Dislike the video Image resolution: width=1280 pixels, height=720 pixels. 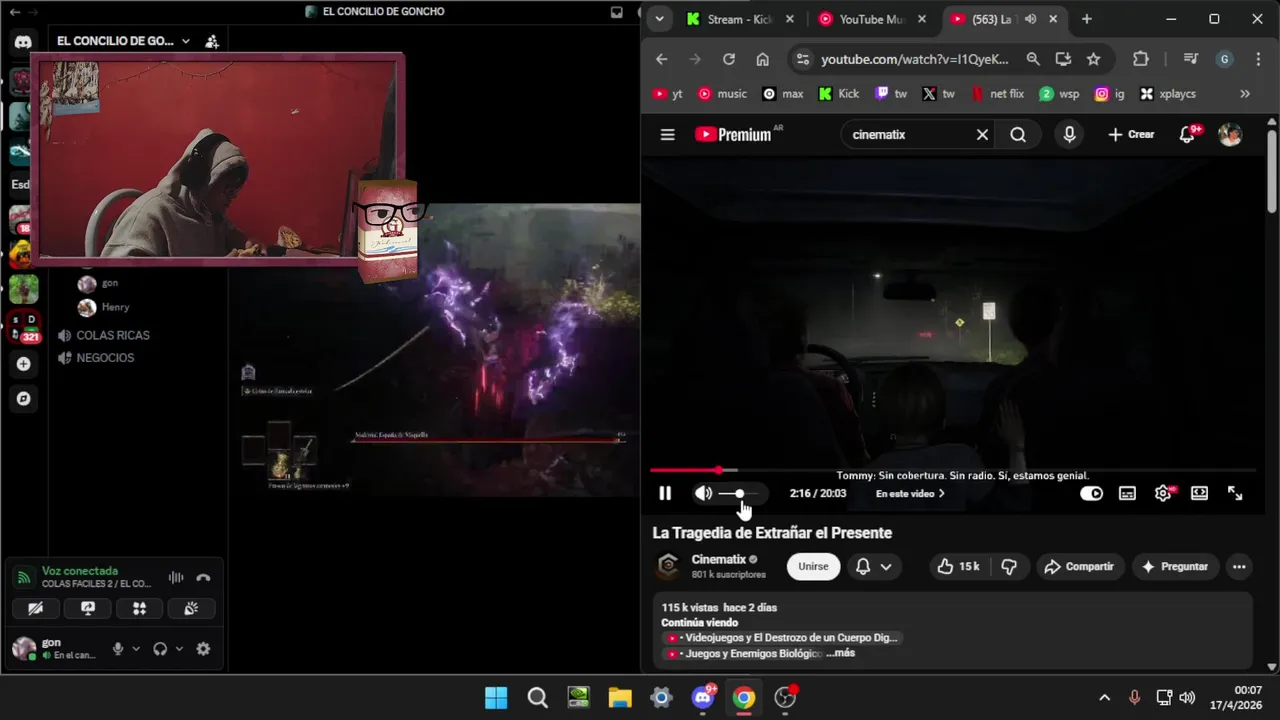[1009, 566]
